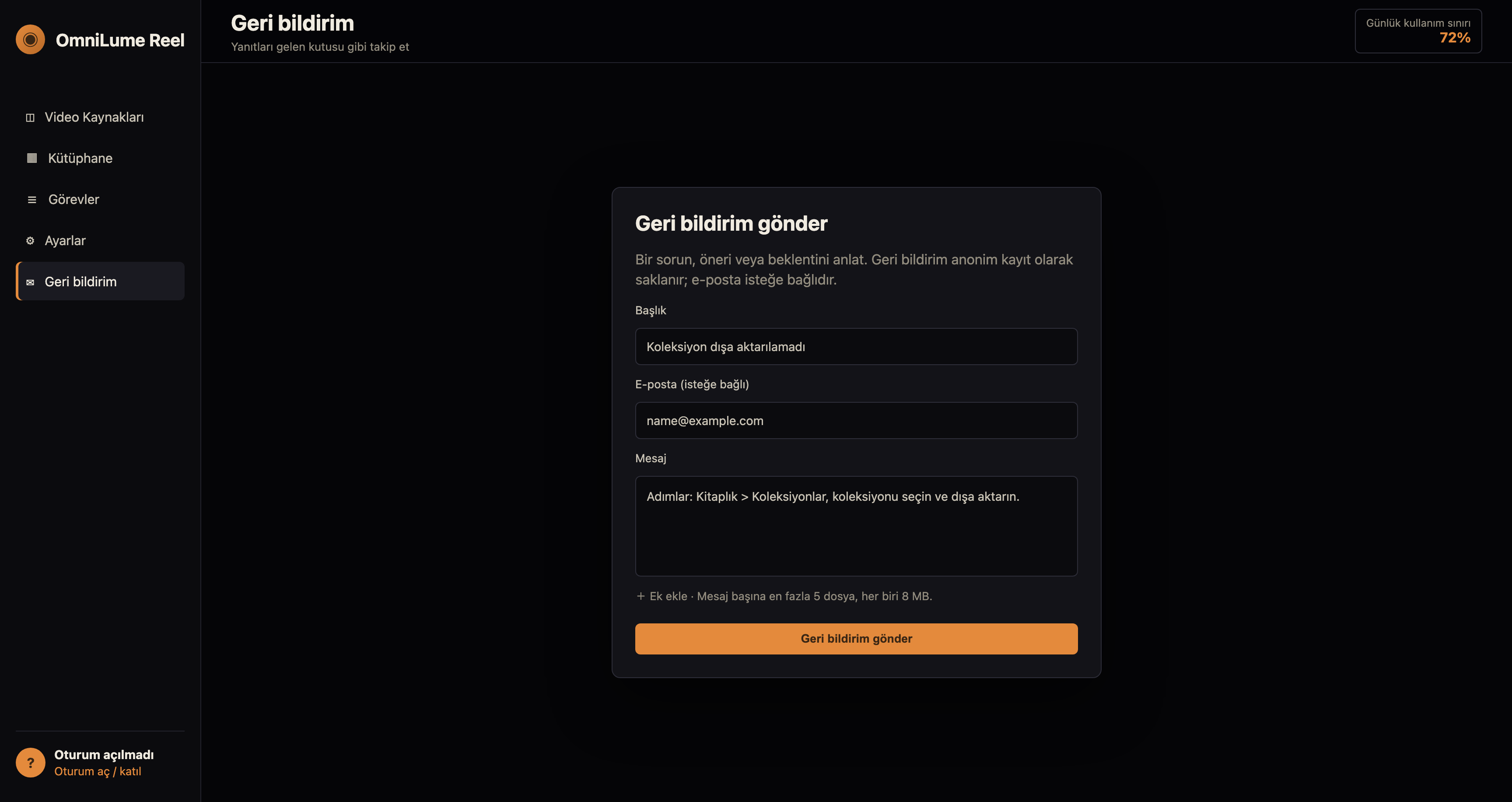Click into the Mesaj text area
1512x802 pixels.
coord(856,526)
